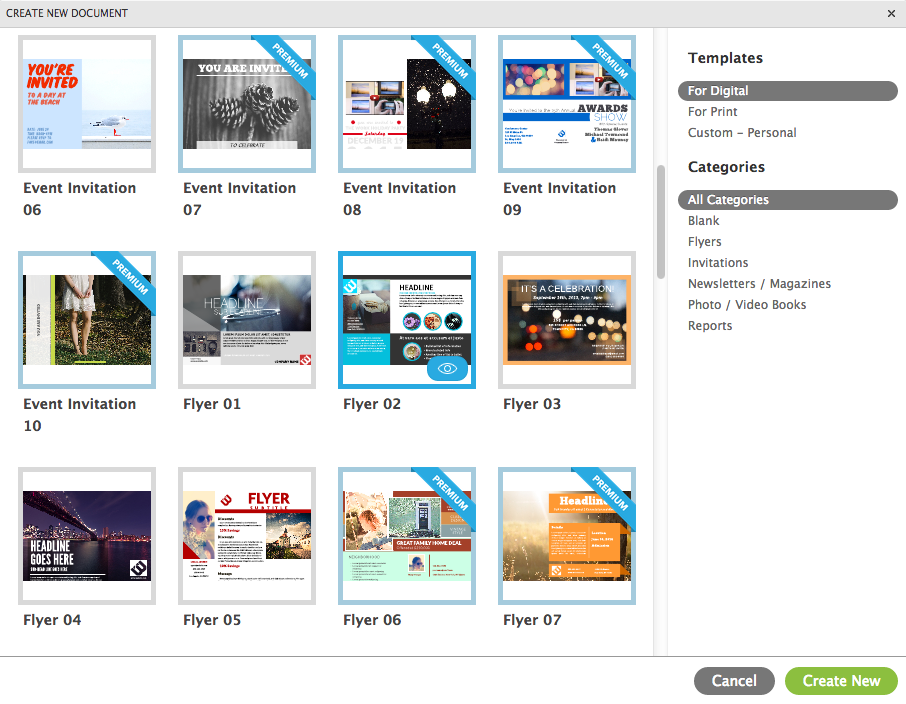Screen dimensions: 906x704
Task: Show All Categories filter
Action: coord(788,200)
